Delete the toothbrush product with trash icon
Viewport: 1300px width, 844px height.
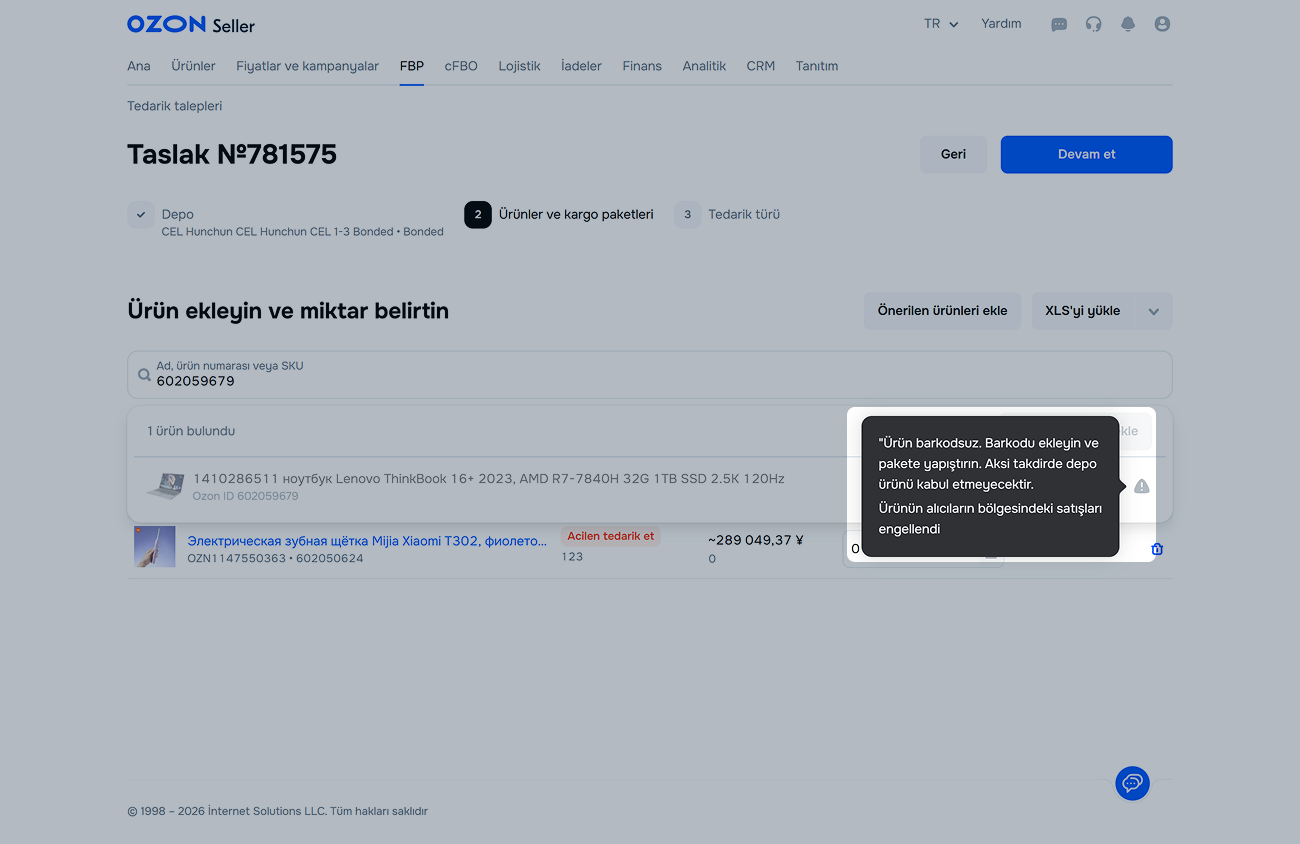[x=1157, y=549]
